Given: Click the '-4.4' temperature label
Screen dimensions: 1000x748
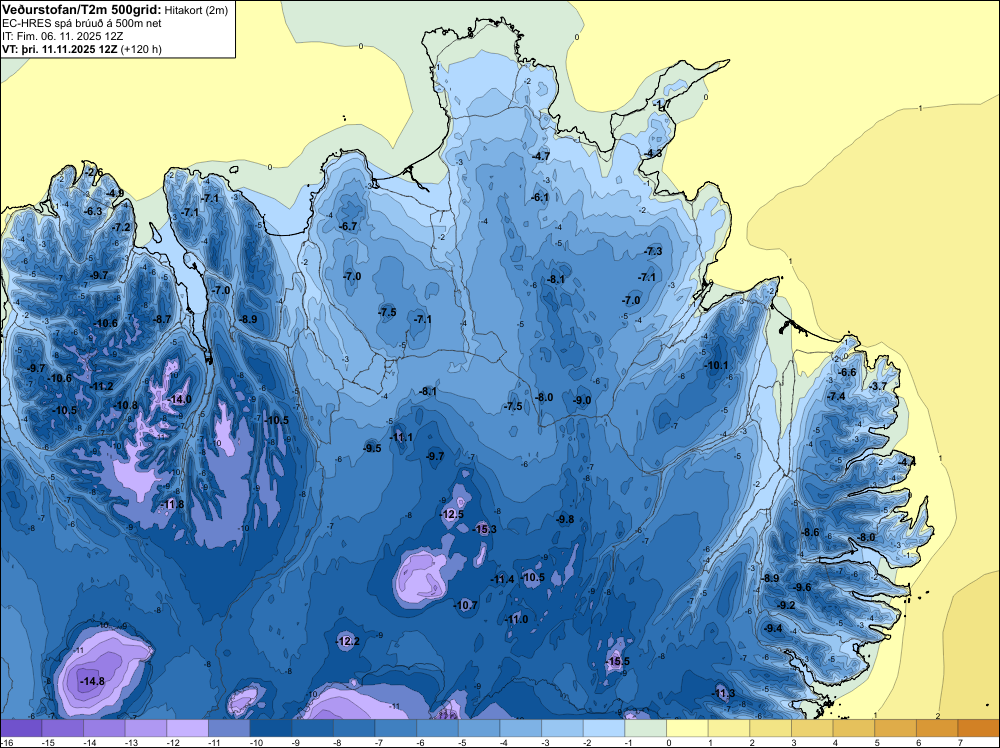Looking at the screenshot, I should pos(906,461).
